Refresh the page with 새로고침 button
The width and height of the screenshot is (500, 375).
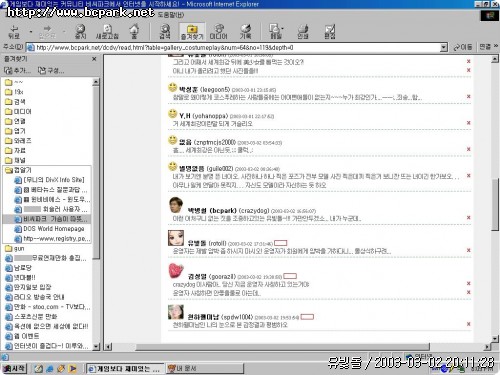point(107,32)
